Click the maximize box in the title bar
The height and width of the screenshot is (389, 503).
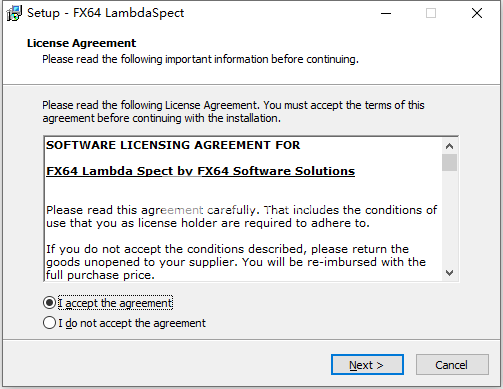coord(431,13)
